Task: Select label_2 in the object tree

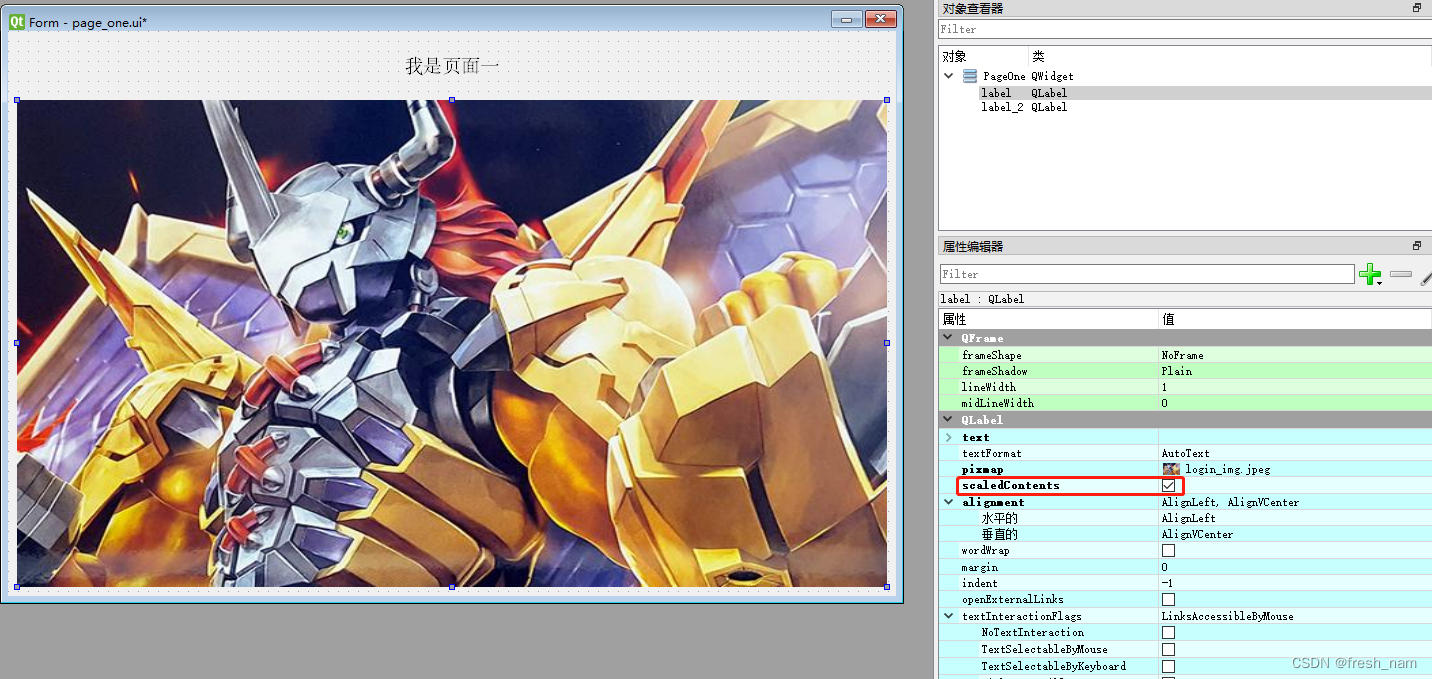Action: click(1002, 107)
